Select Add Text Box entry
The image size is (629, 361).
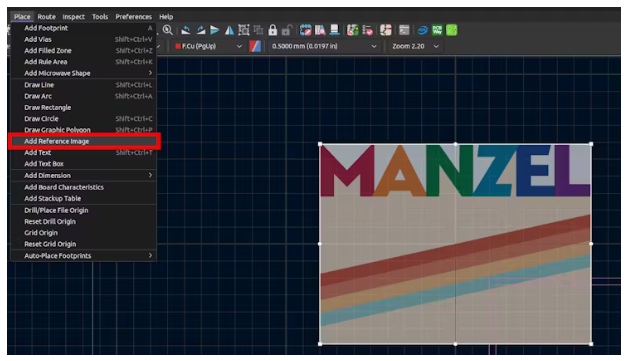[x=83, y=164]
